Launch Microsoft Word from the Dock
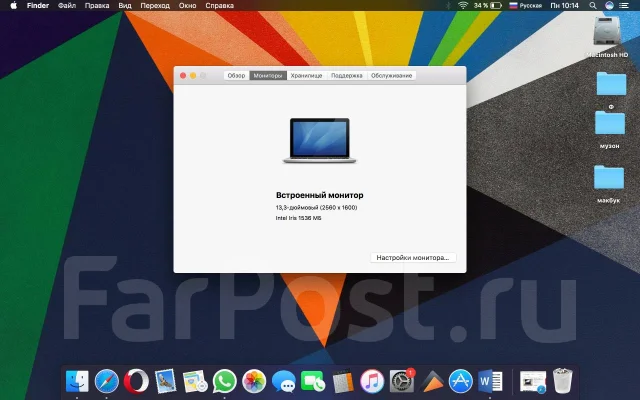The image size is (640, 400). [x=490, y=381]
